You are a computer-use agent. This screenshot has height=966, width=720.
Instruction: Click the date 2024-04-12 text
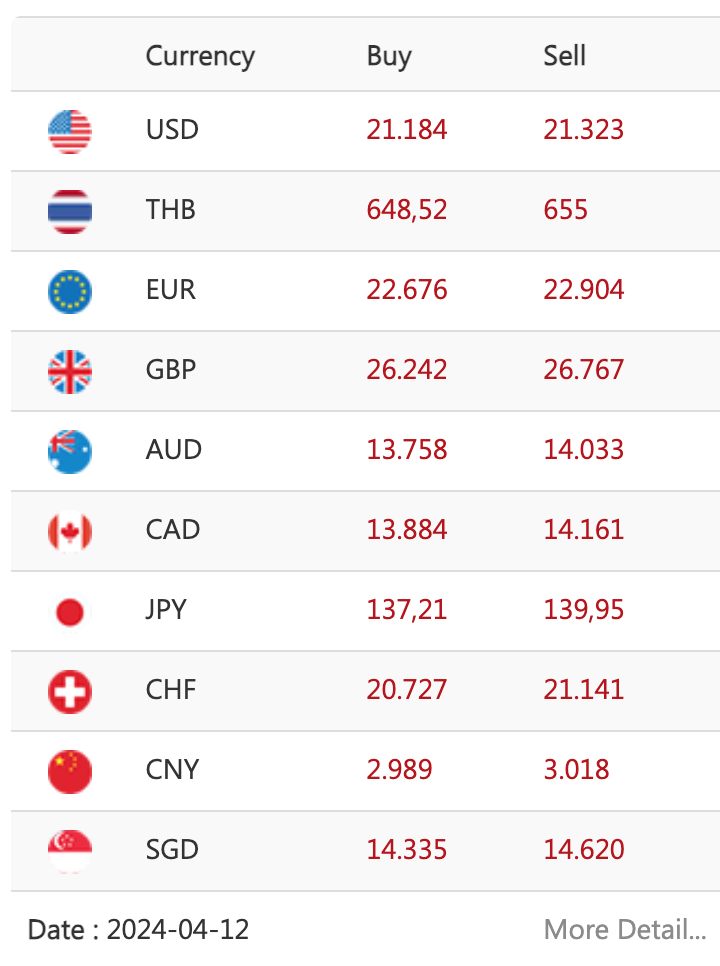coord(178,930)
